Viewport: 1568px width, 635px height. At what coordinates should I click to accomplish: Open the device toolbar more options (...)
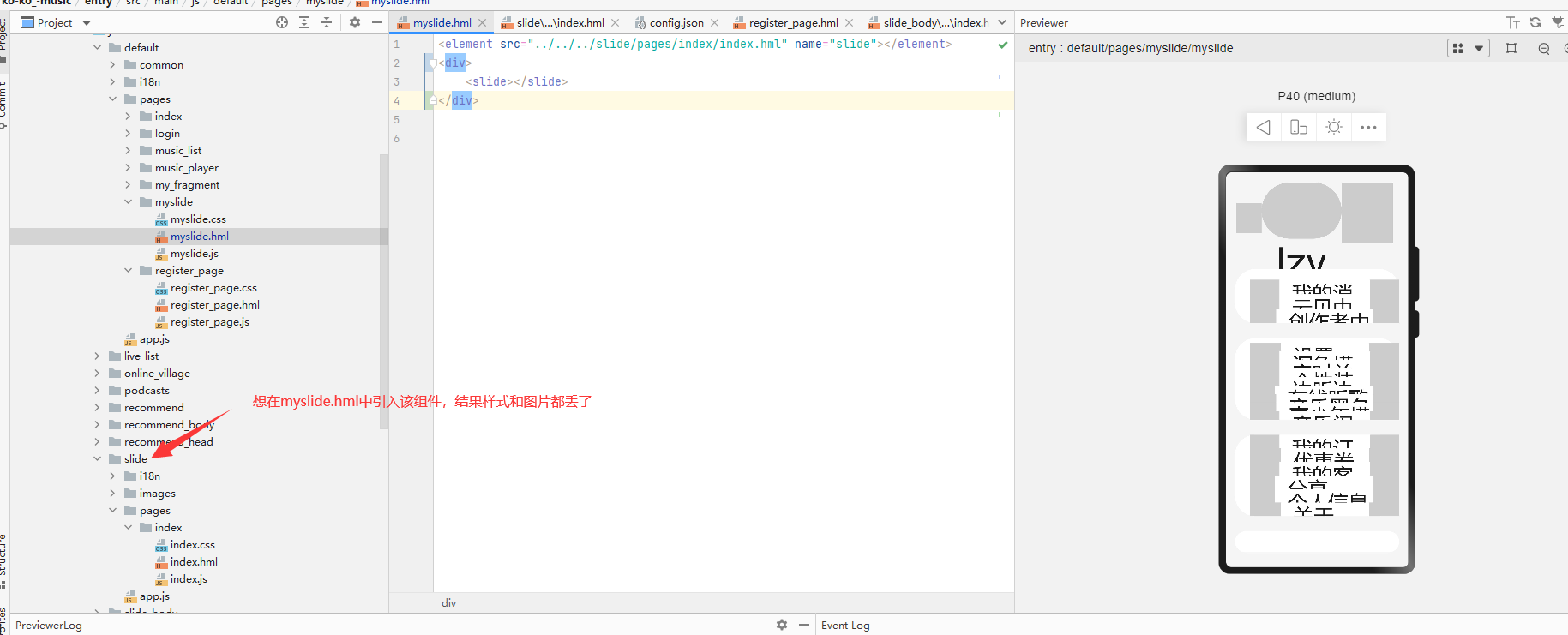[1368, 127]
